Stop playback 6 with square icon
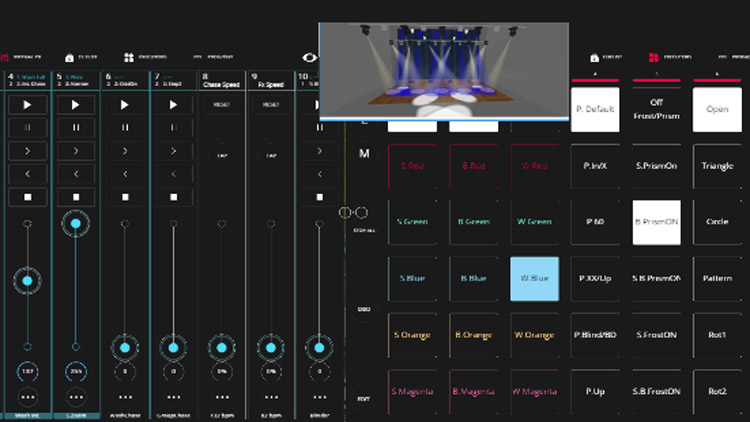750x422 pixels. pyautogui.click(x=124, y=196)
